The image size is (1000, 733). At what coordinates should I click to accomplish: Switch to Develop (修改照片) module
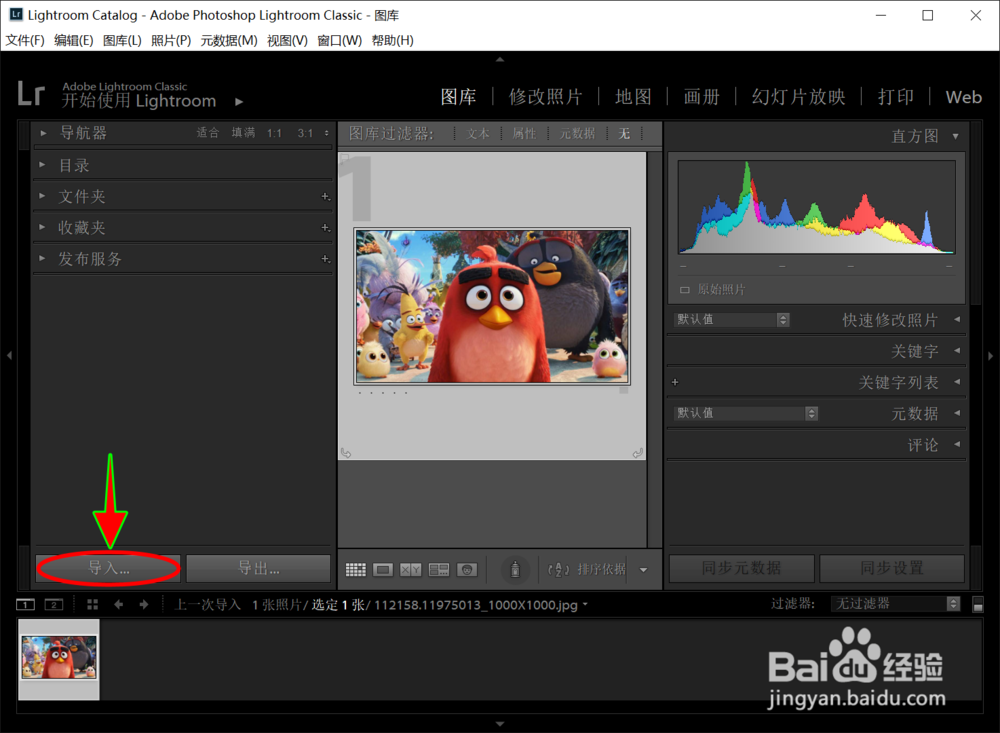[x=545, y=97]
